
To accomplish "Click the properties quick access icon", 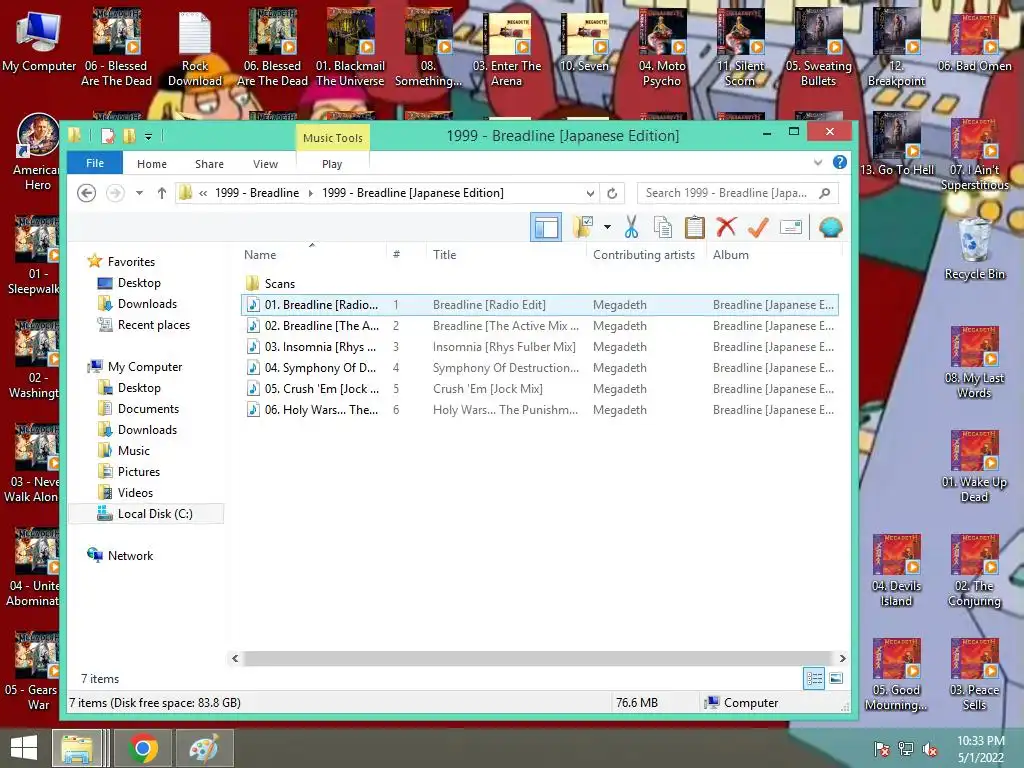I will pyautogui.click(x=108, y=136).
